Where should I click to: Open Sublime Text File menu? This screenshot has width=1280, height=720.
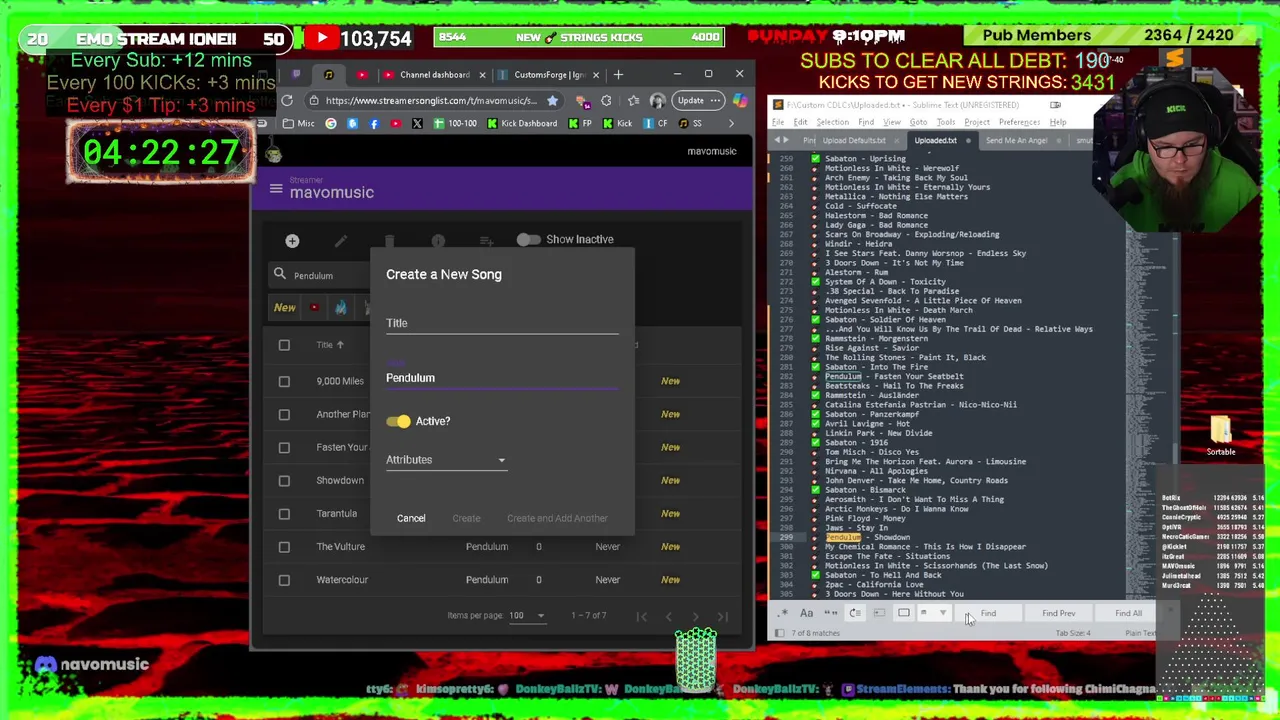click(x=778, y=122)
